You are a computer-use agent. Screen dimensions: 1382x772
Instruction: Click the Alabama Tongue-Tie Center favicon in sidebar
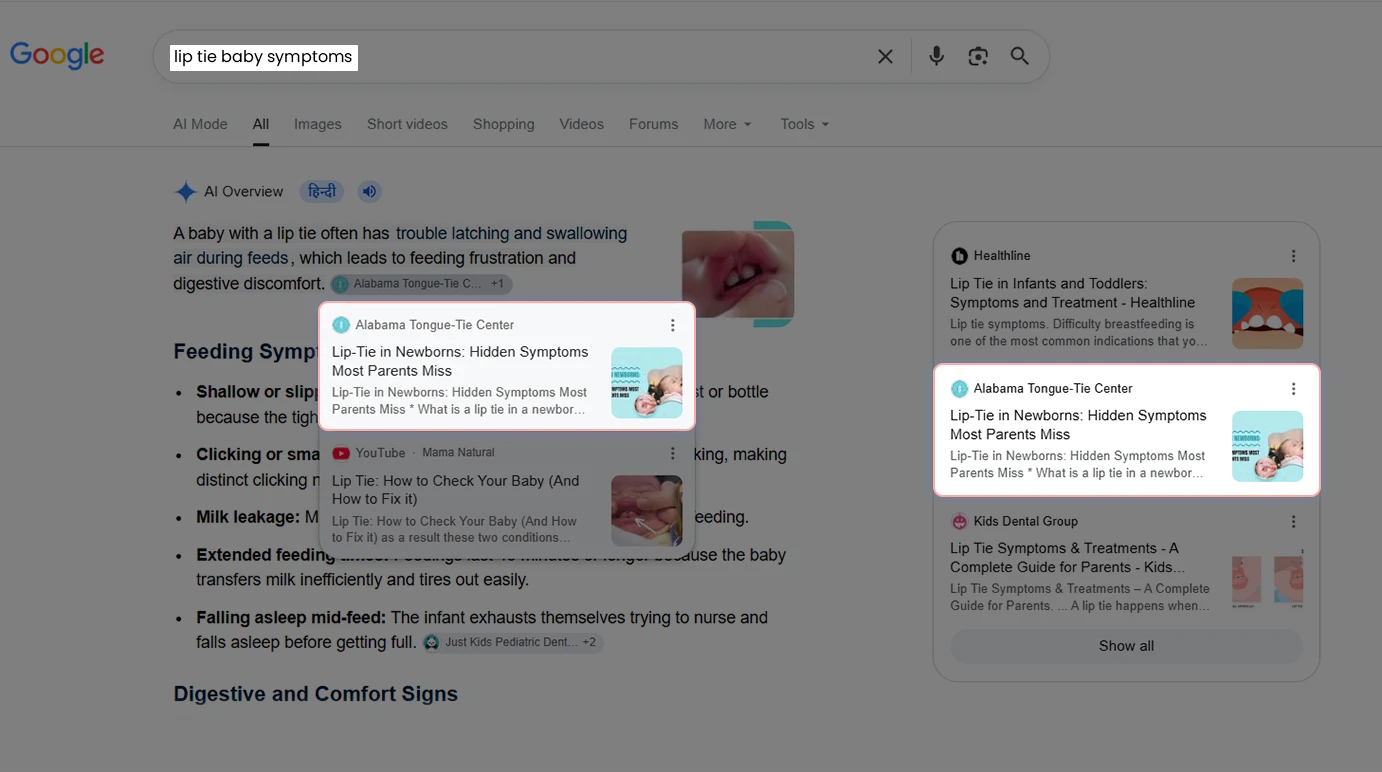point(959,388)
